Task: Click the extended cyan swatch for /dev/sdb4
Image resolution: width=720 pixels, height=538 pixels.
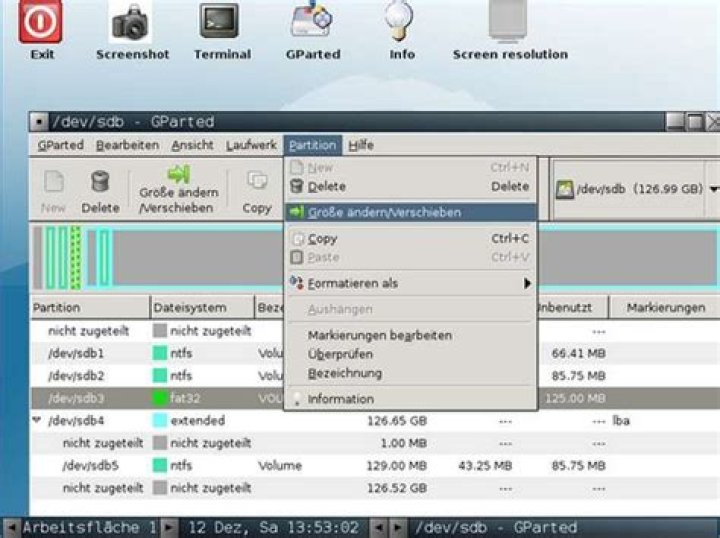Action: [159, 420]
